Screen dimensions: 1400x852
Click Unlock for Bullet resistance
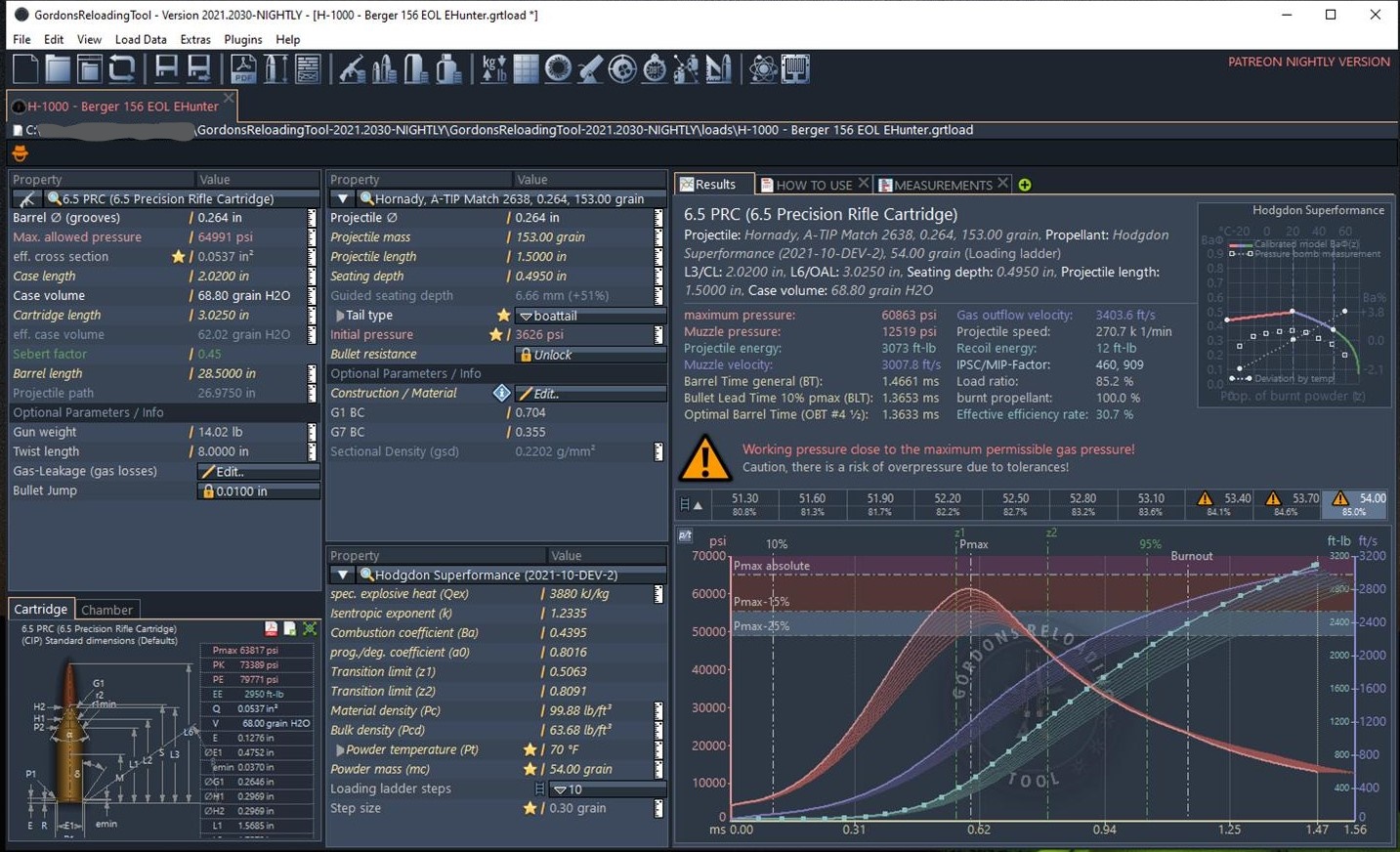[x=590, y=355]
